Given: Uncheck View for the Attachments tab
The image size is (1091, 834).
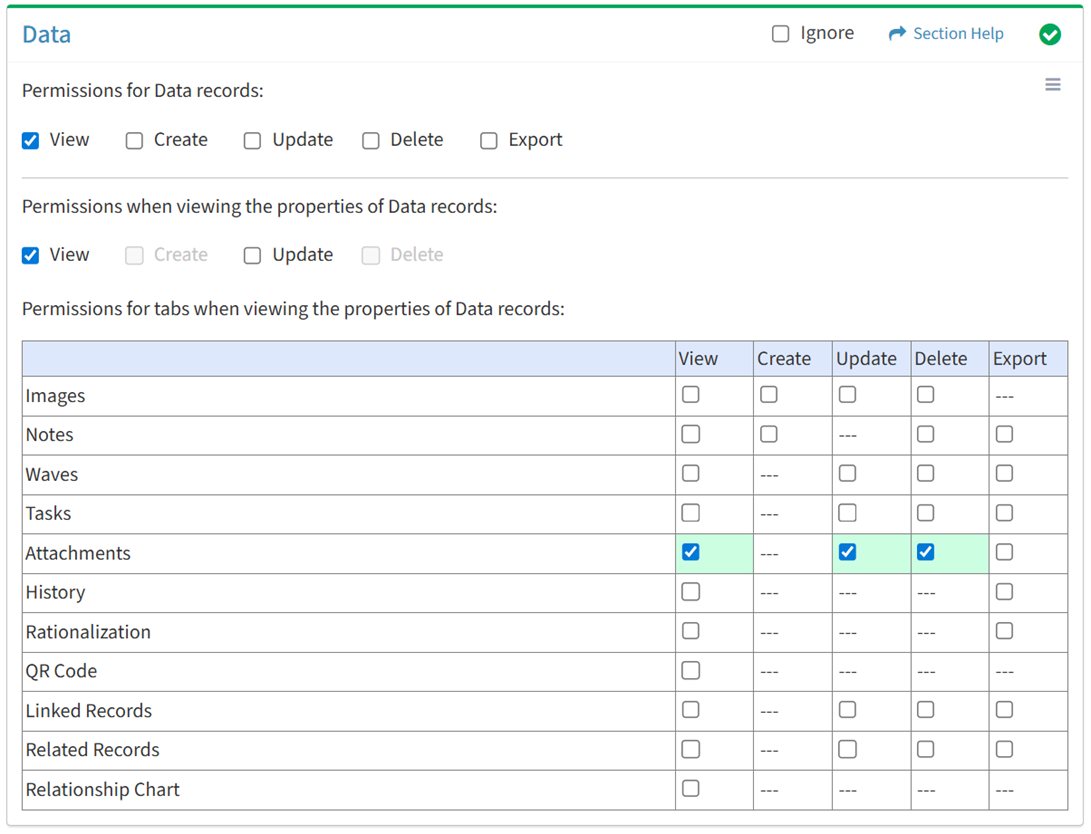Looking at the screenshot, I should (x=690, y=552).
